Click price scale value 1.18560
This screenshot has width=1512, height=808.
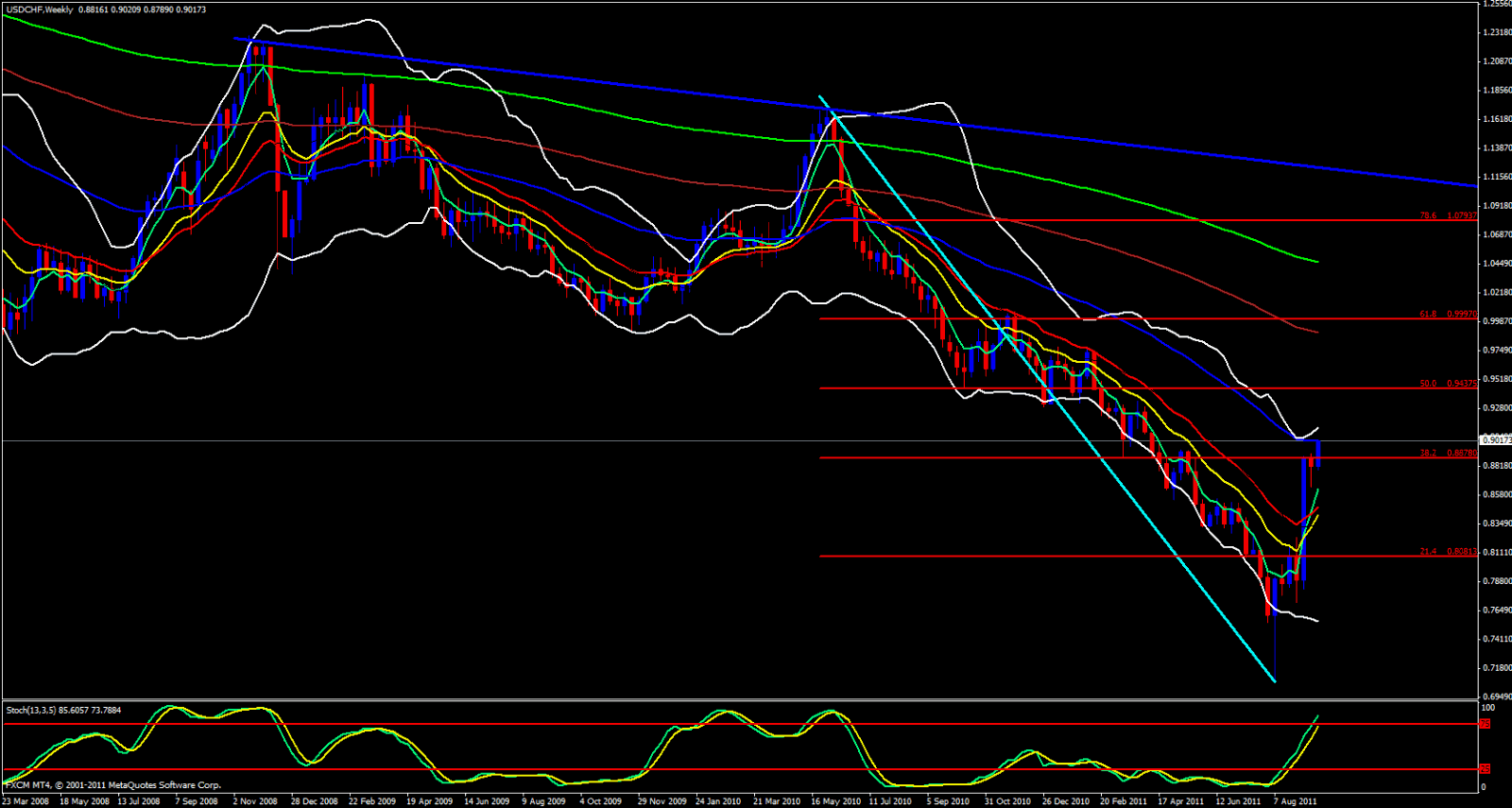(1496, 90)
